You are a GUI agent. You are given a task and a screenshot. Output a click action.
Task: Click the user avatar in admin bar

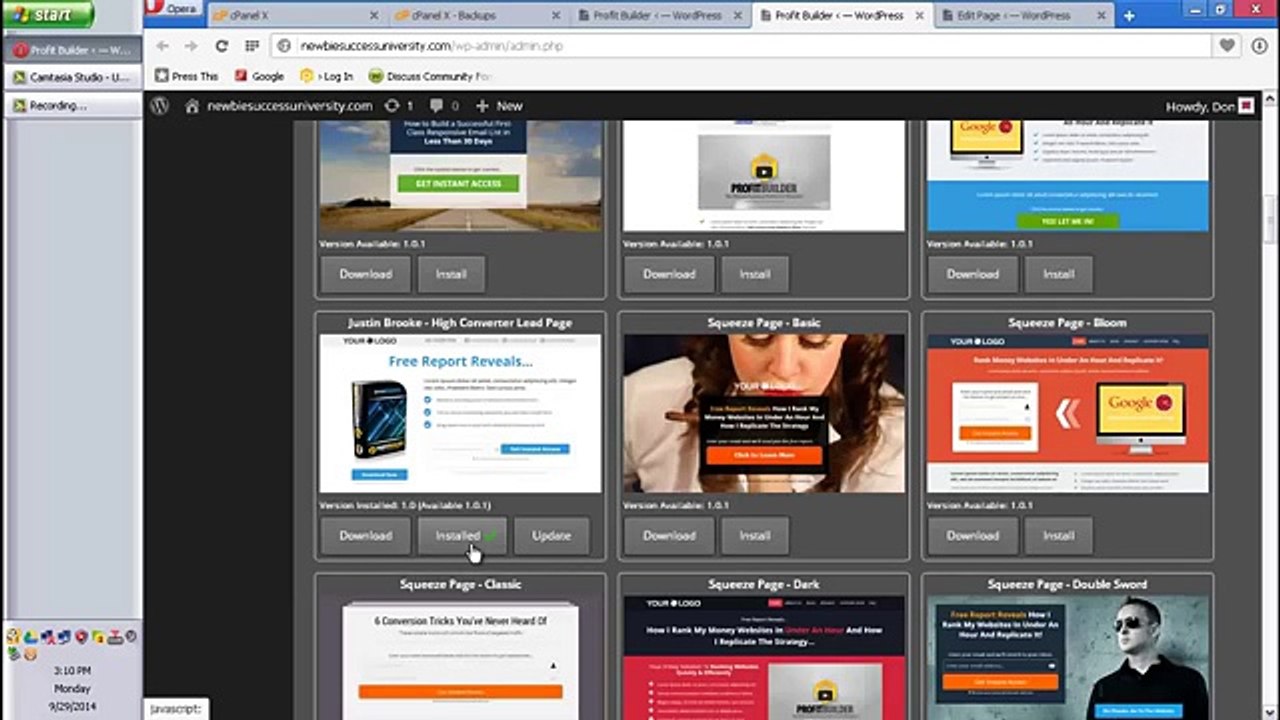tap(1246, 106)
